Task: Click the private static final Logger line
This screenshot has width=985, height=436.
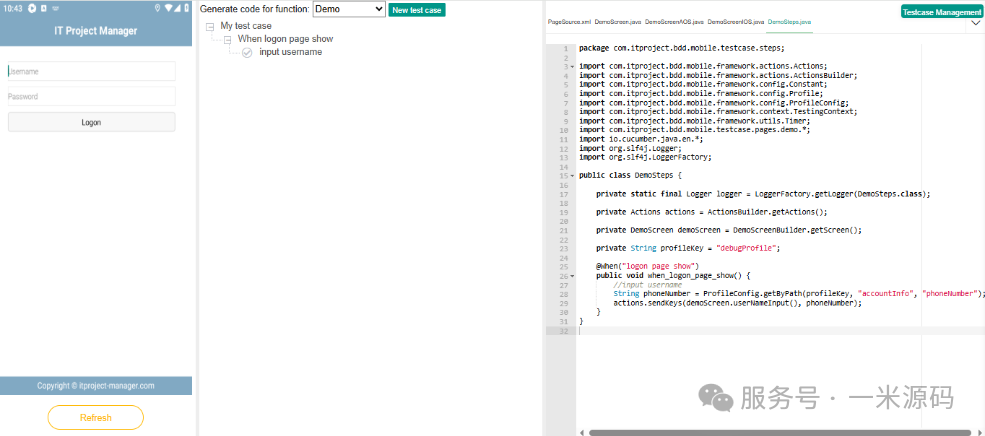Action: (x=763, y=194)
